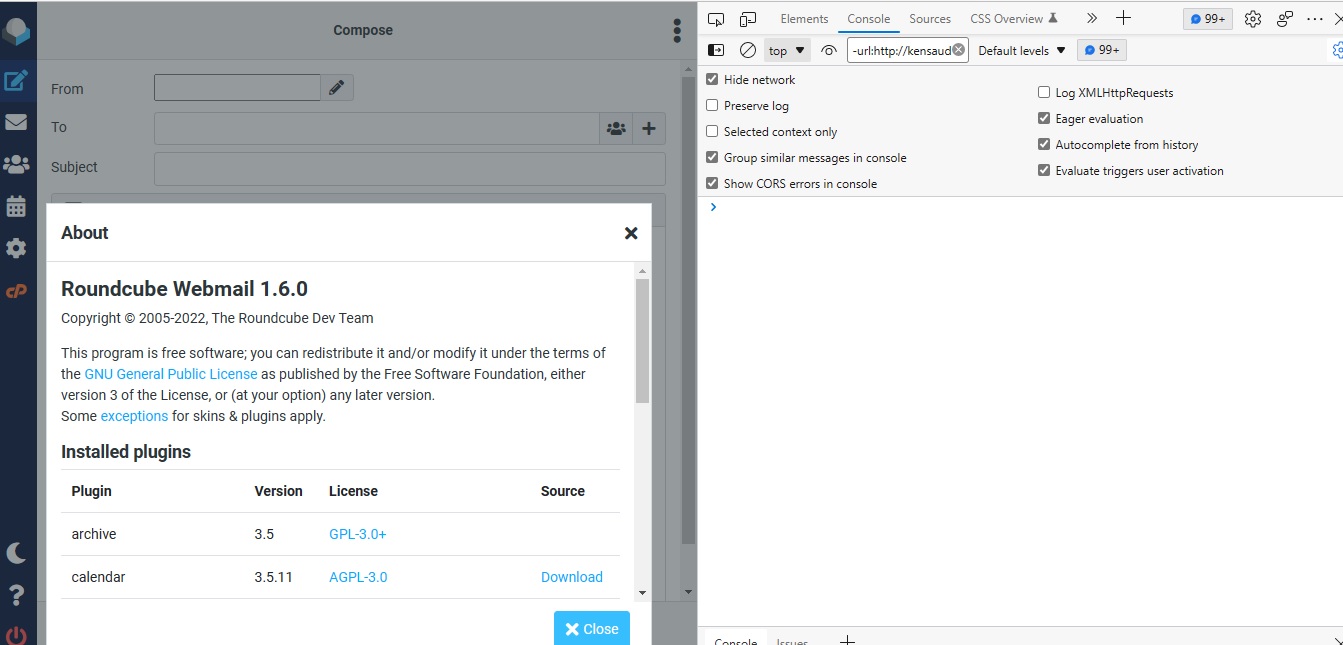Click the console filter input field
This screenshot has height=645, width=1343.
(903, 49)
